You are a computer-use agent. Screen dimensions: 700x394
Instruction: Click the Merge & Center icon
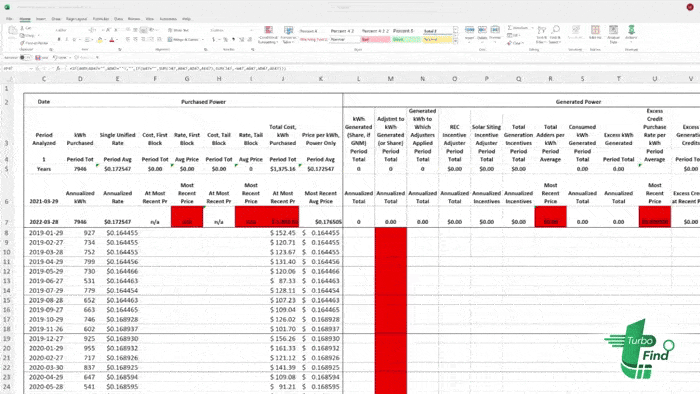[x=170, y=39]
